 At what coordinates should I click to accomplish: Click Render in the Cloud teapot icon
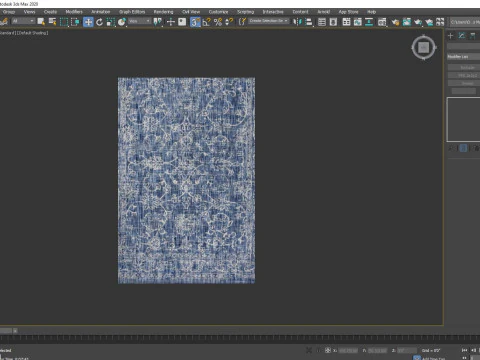[x=429, y=22]
